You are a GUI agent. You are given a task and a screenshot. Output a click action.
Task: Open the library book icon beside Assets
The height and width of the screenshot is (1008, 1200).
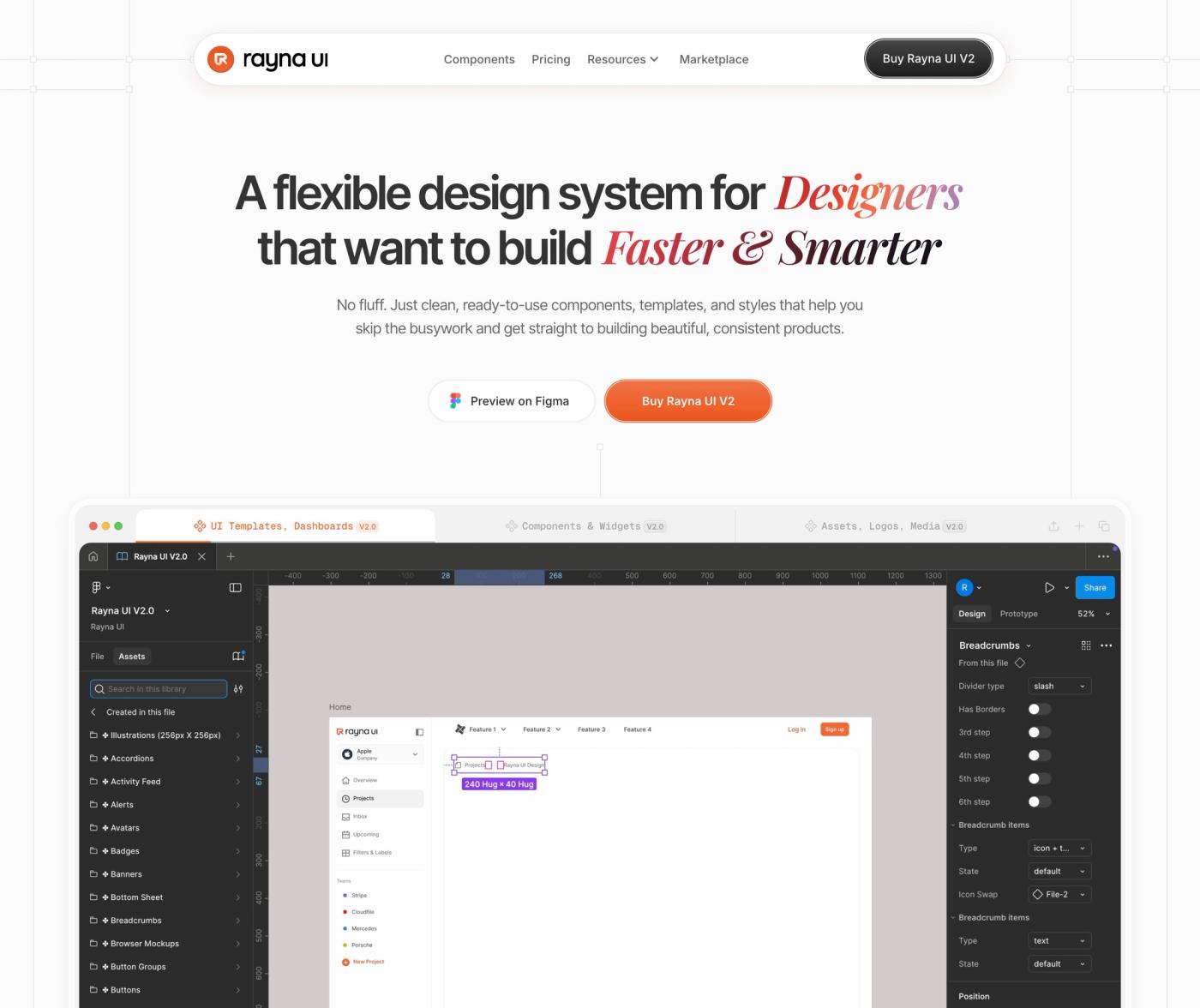click(238, 656)
